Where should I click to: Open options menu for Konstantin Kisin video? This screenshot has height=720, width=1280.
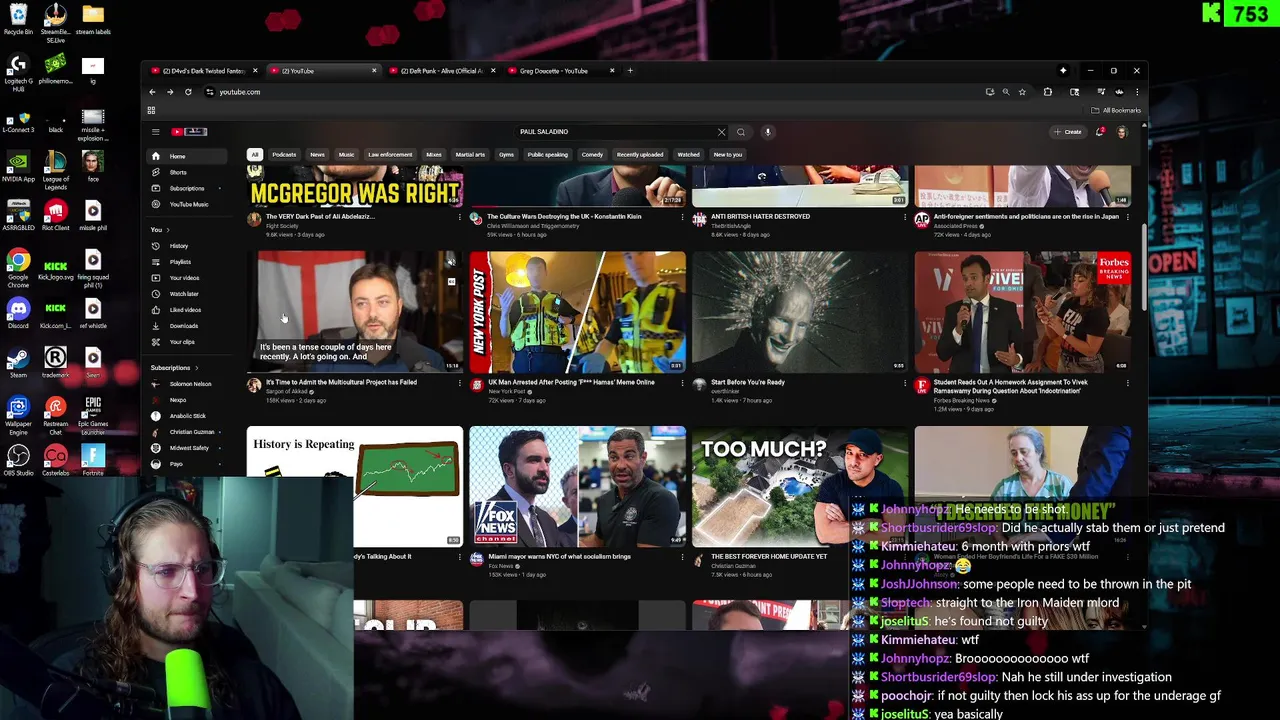click(683, 217)
